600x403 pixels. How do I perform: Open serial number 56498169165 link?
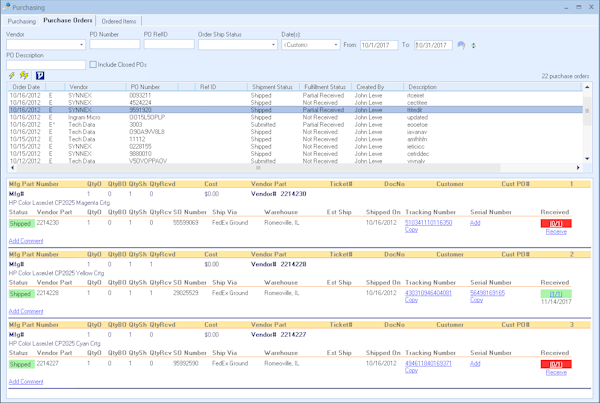[488, 293]
